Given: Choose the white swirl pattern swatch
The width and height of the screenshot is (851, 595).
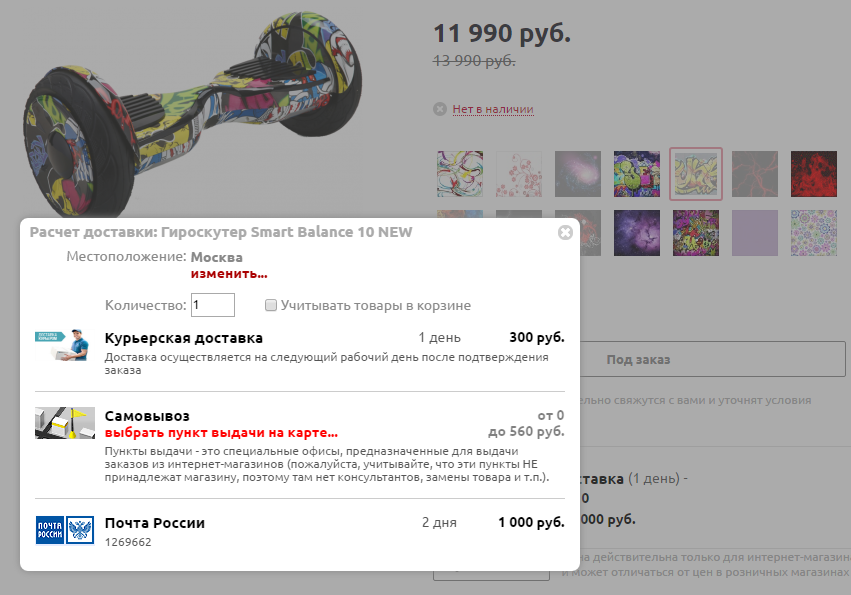Looking at the screenshot, I should pos(460,174).
